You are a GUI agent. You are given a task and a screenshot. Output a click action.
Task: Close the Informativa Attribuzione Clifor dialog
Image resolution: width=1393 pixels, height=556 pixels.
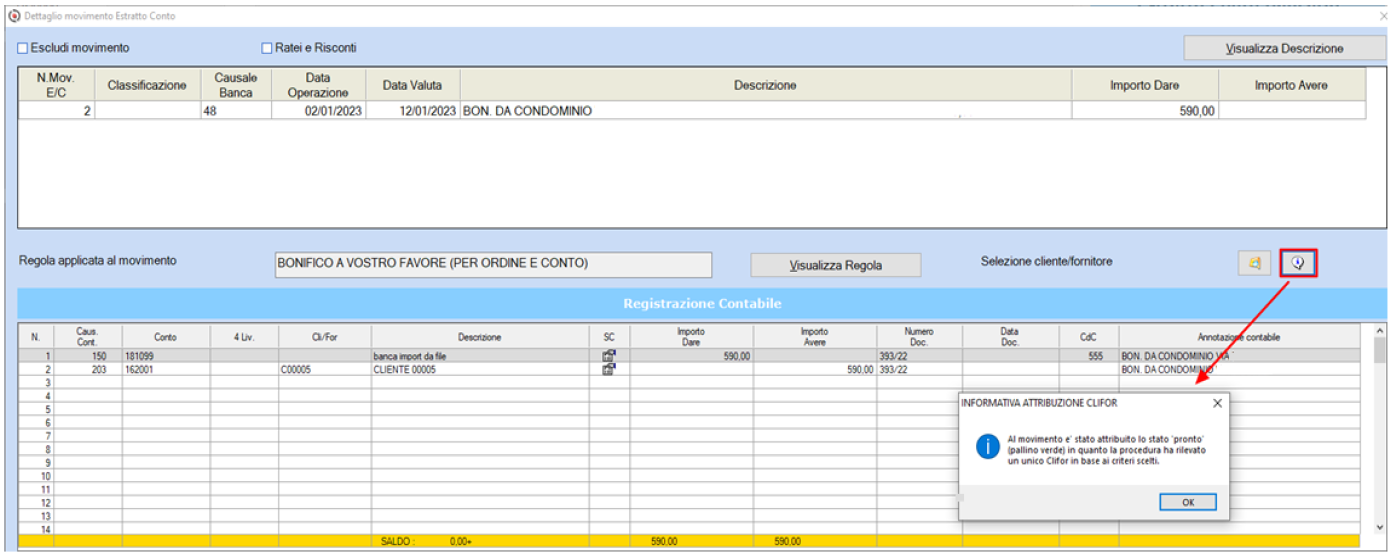pyautogui.click(x=1216, y=403)
